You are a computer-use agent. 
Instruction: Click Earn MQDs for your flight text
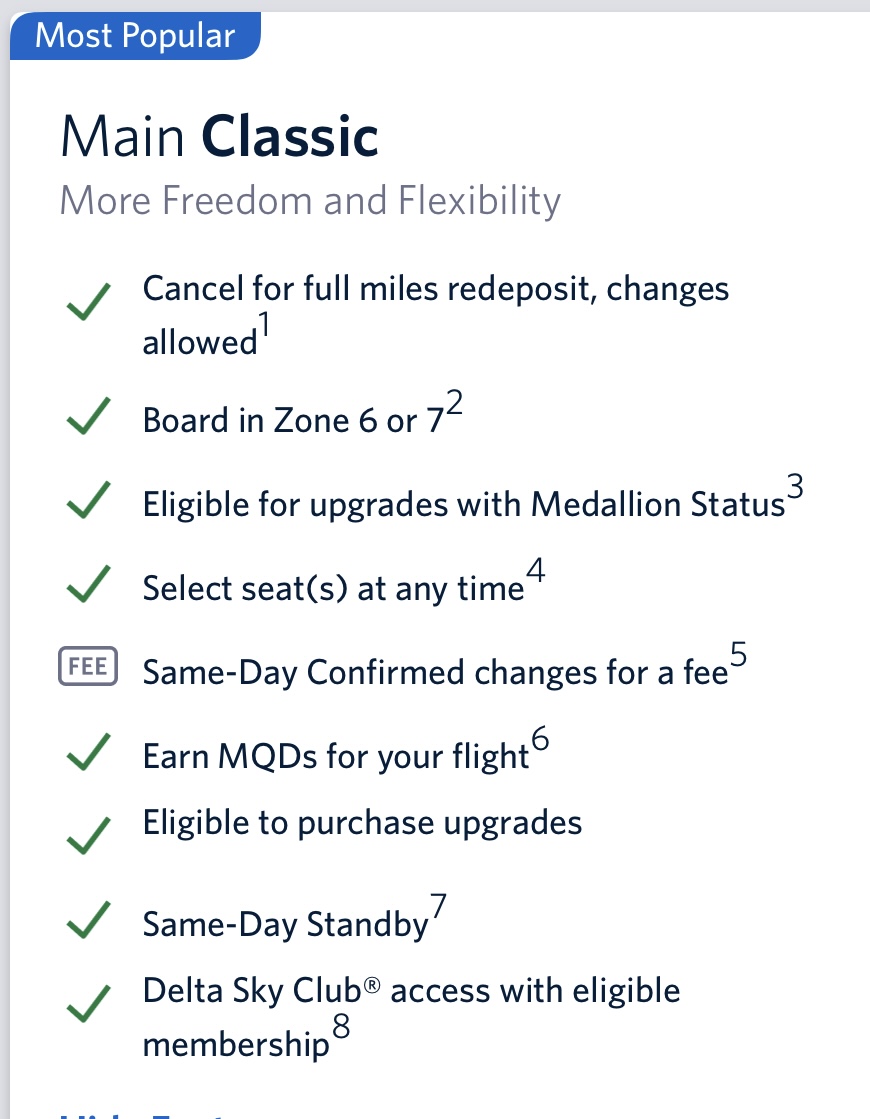pos(336,756)
